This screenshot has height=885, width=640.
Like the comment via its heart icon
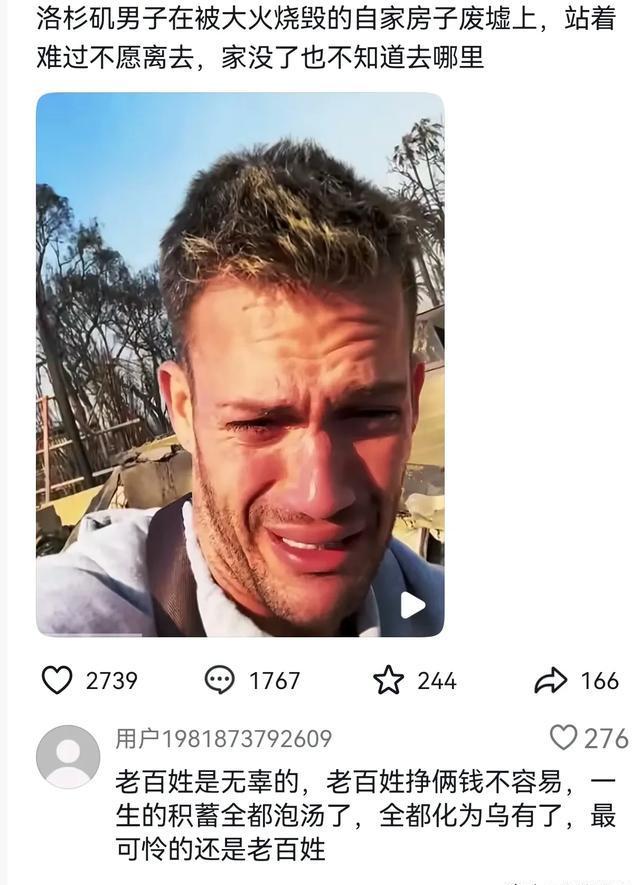click(x=563, y=738)
